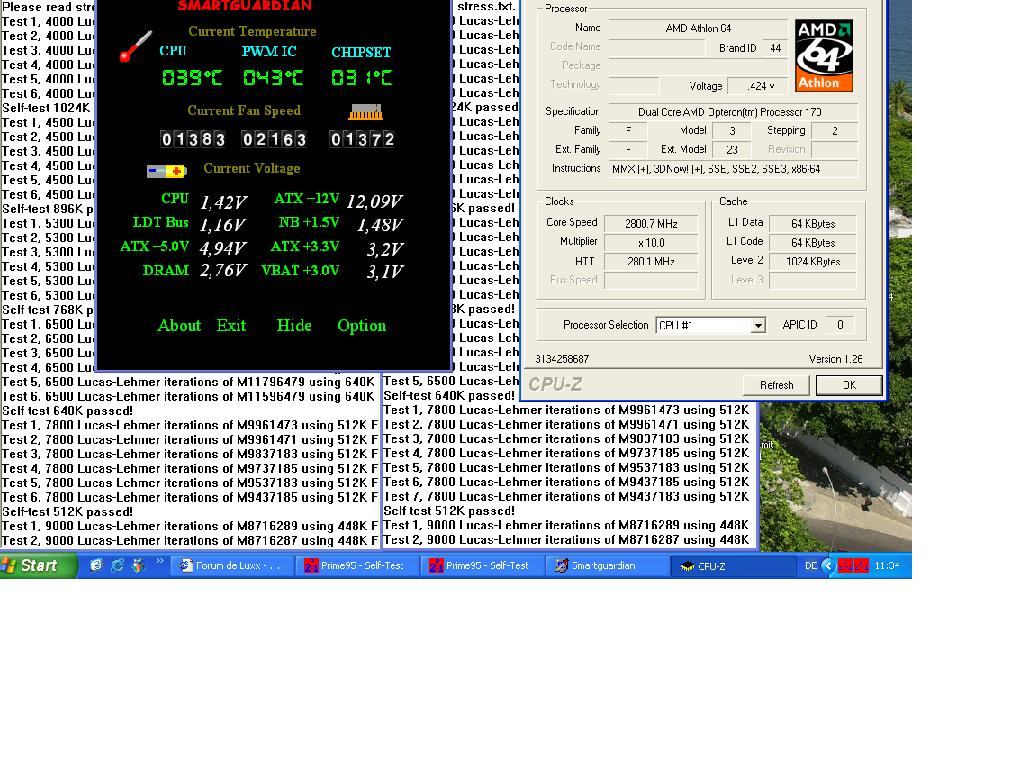The image size is (1024, 768).
Task: Click the Ext. Model value 23
Action: [x=731, y=150]
